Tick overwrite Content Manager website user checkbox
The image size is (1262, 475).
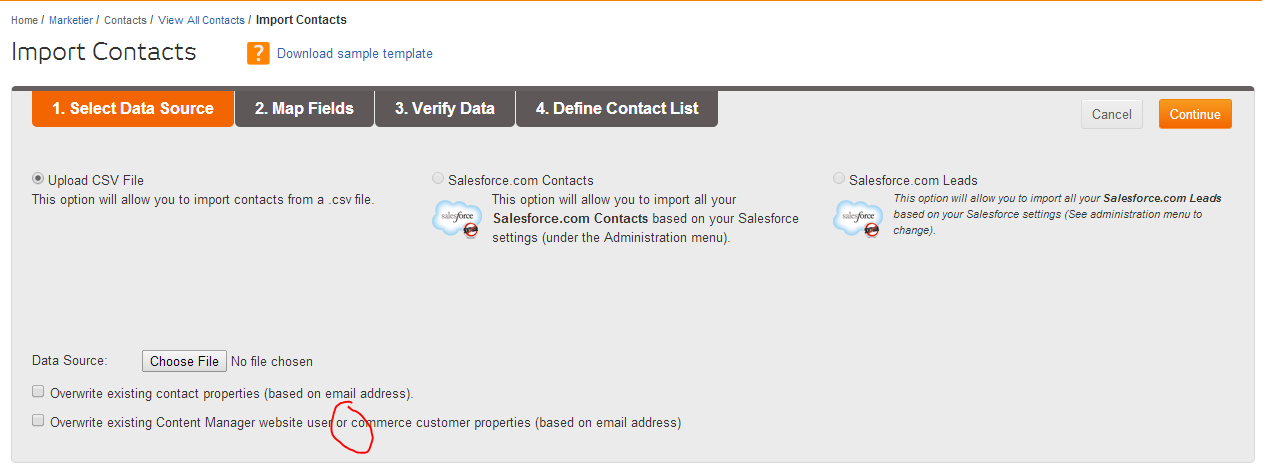[38, 421]
